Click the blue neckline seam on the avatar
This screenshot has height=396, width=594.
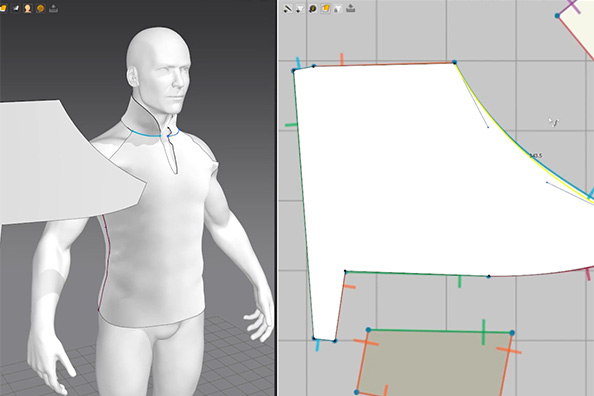(x=145, y=133)
